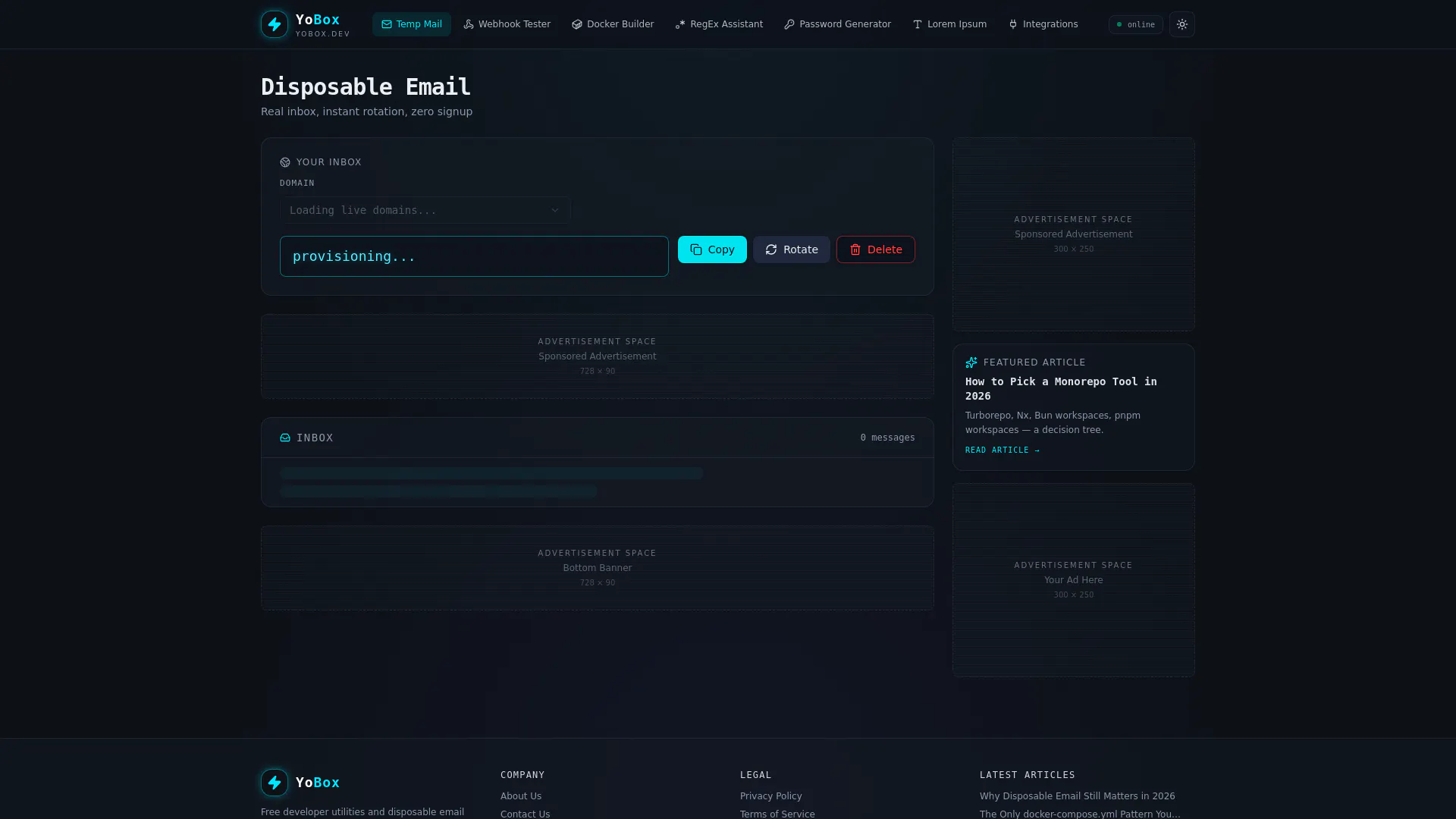Click the plug icon beside Integrations

click(1012, 24)
